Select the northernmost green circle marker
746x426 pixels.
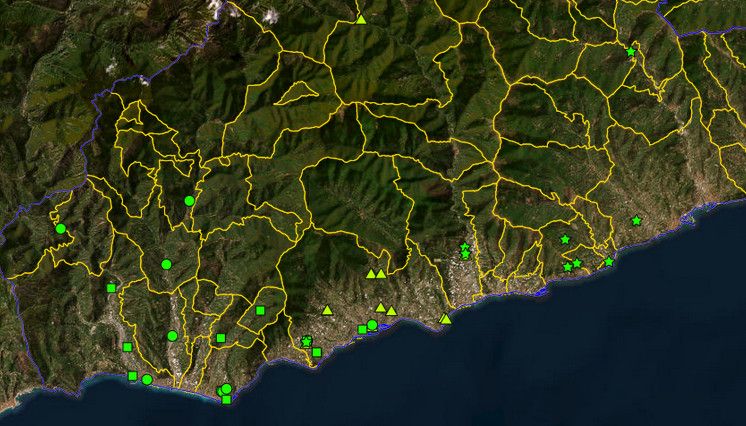[189, 201]
